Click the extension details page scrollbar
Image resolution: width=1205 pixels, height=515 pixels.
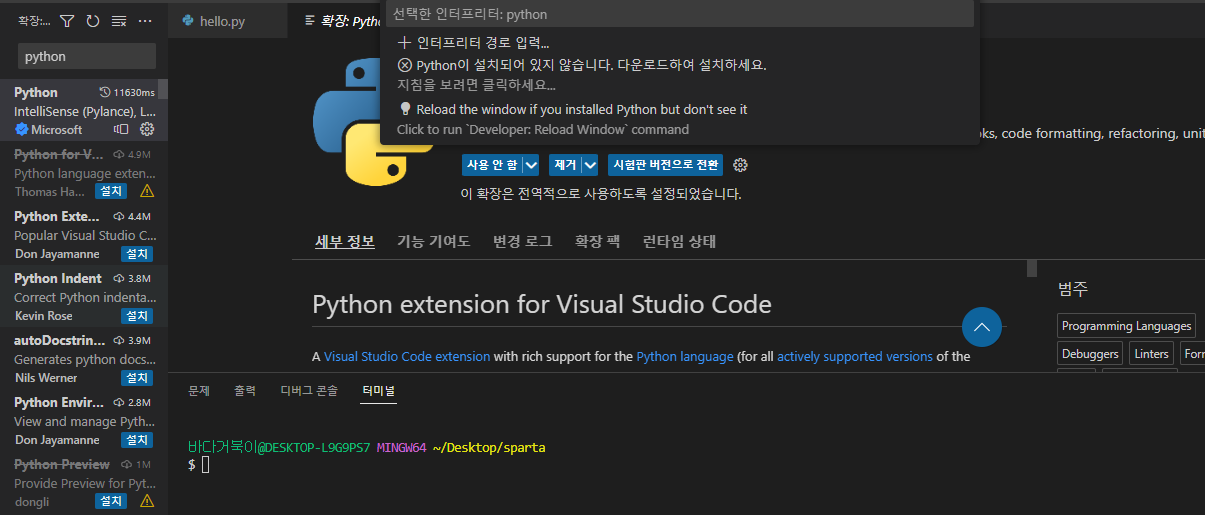[x=1032, y=268]
